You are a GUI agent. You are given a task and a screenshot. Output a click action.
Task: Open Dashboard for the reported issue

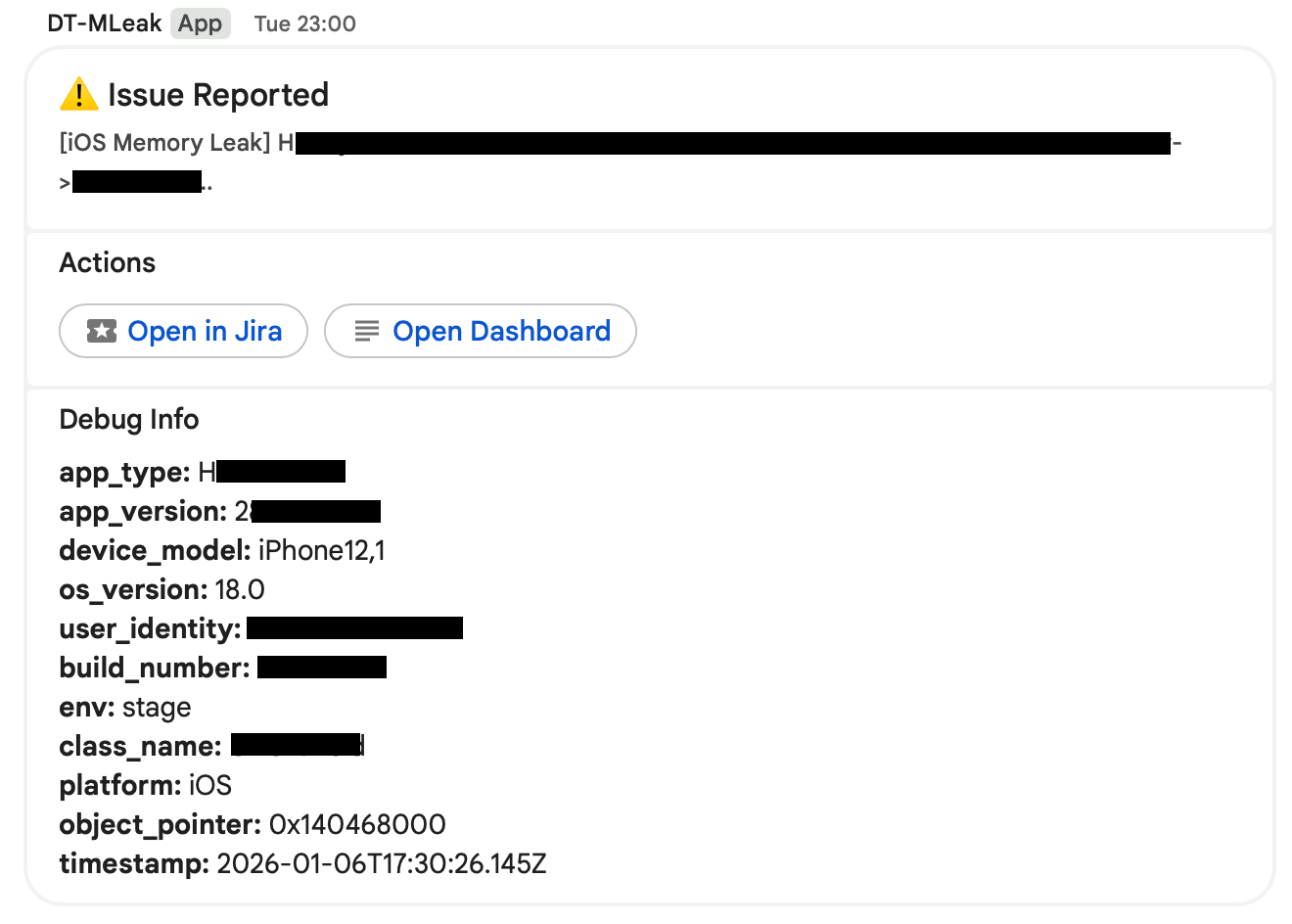[481, 331]
